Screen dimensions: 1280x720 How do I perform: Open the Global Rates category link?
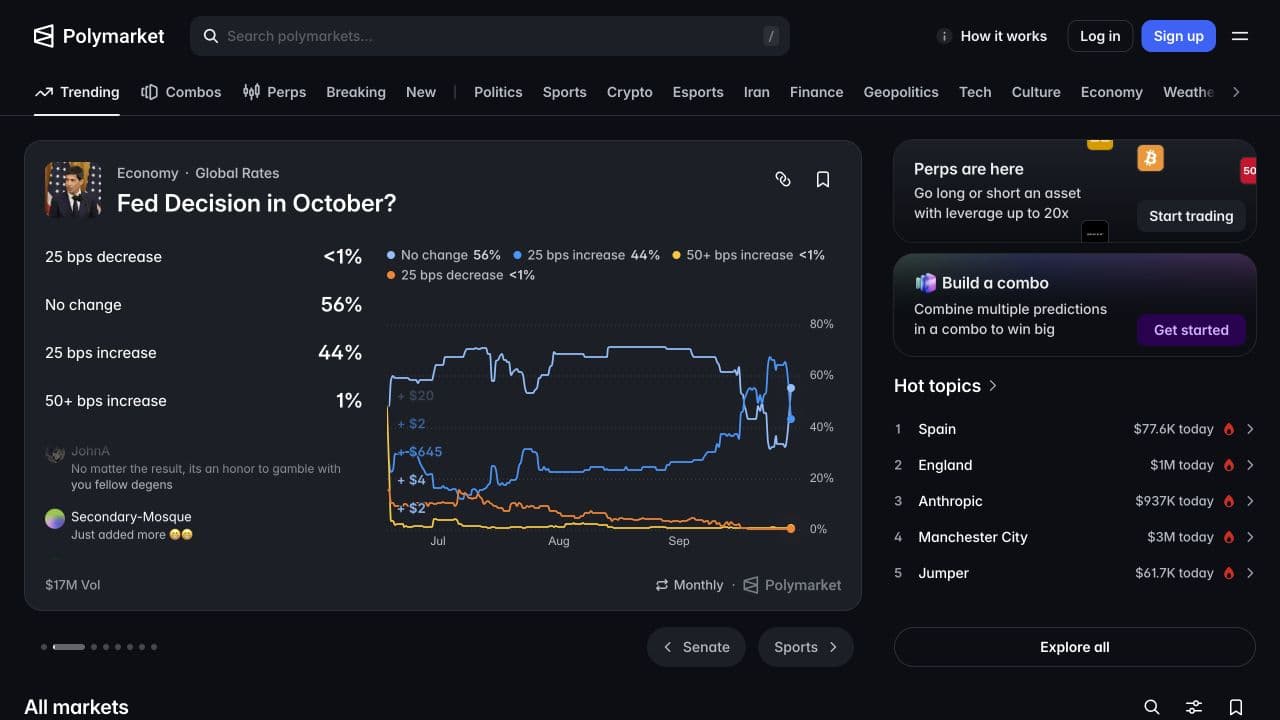click(x=237, y=173)
